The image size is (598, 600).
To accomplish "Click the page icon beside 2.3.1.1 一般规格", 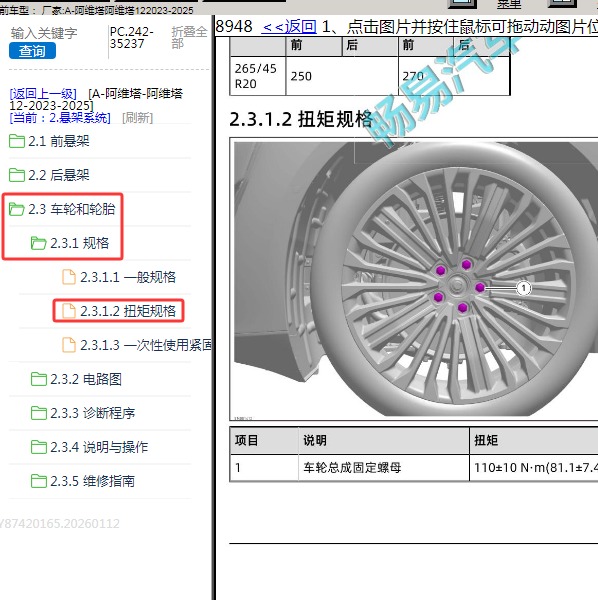I will coord(69,277).
